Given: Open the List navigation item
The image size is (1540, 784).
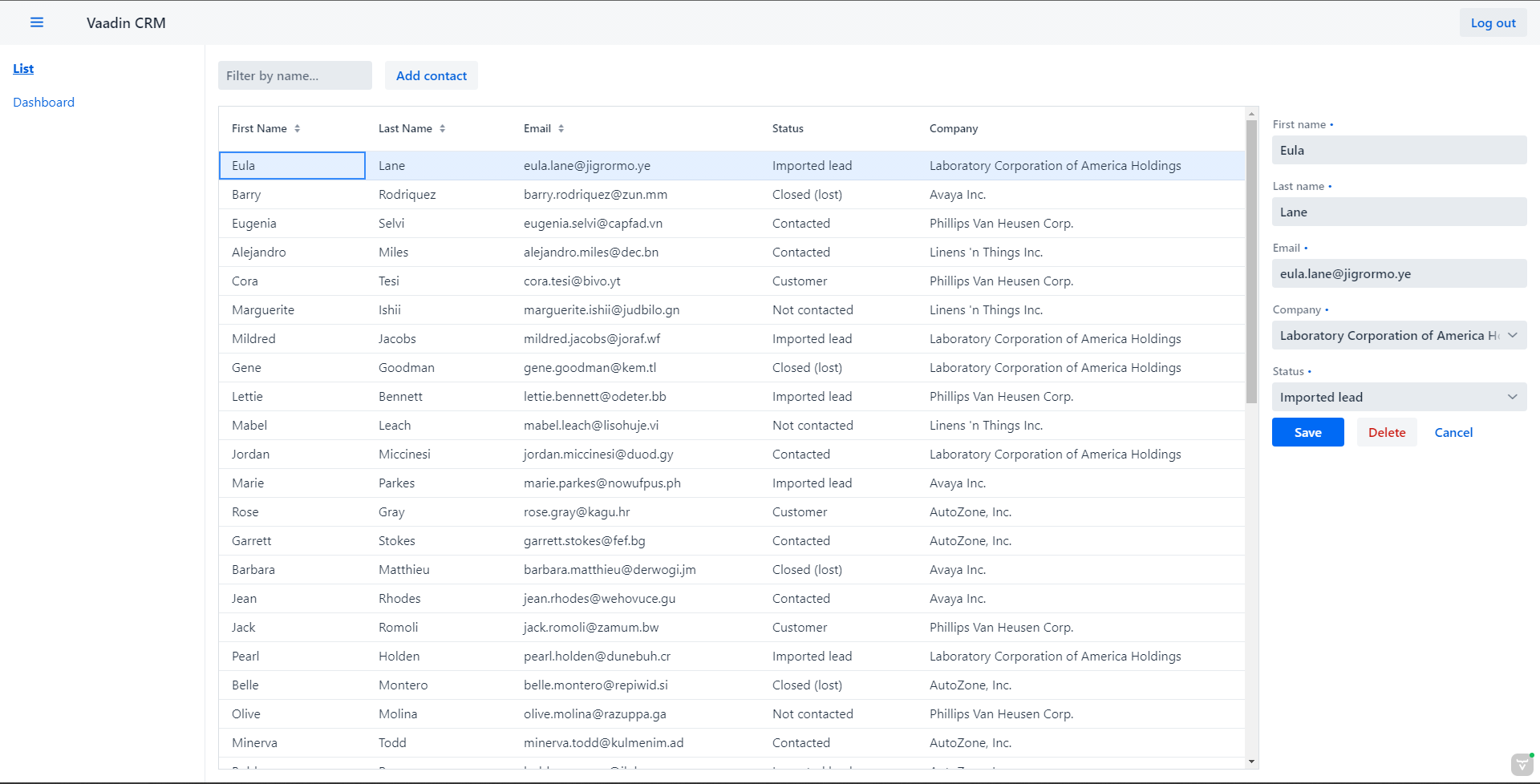Looking at the screenshot, I should coord(23,68).
